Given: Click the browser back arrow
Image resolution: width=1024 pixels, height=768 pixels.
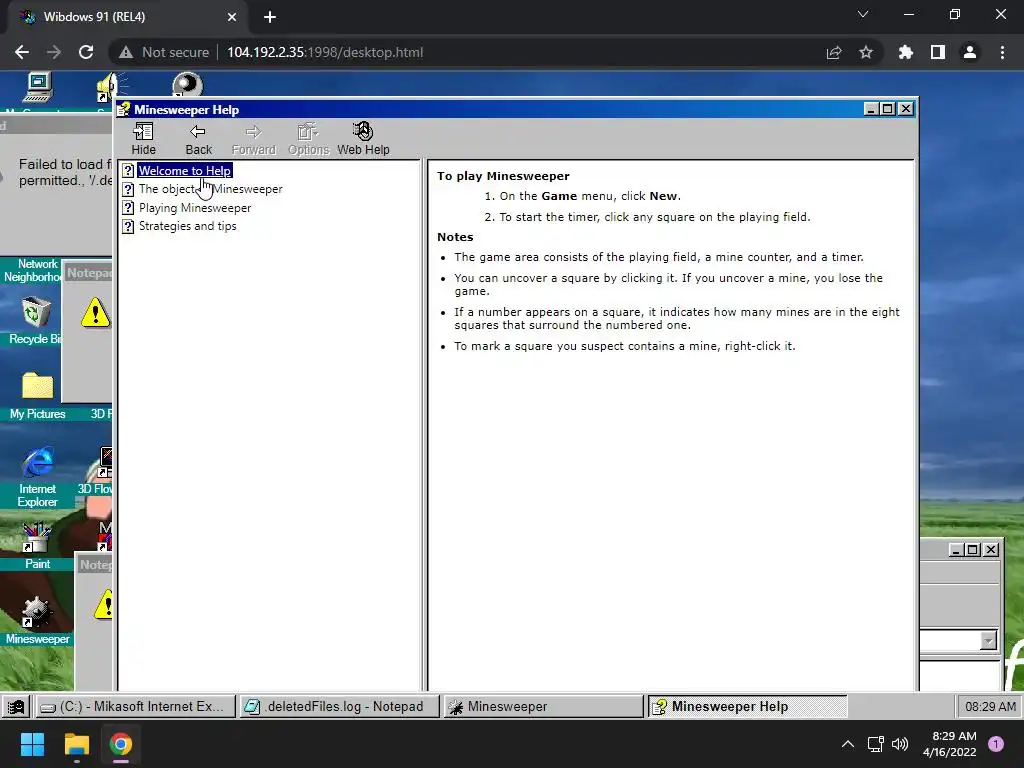Looking at the screenshot, I should pos(22,52).
